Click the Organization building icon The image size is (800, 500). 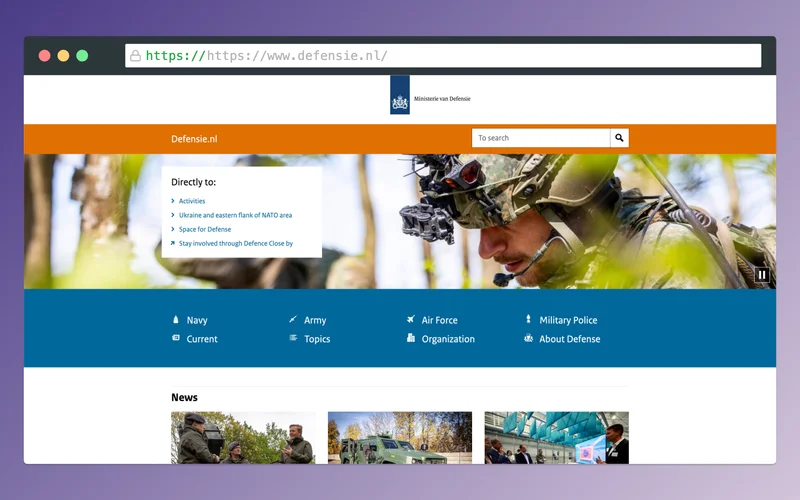click(411, 338)
